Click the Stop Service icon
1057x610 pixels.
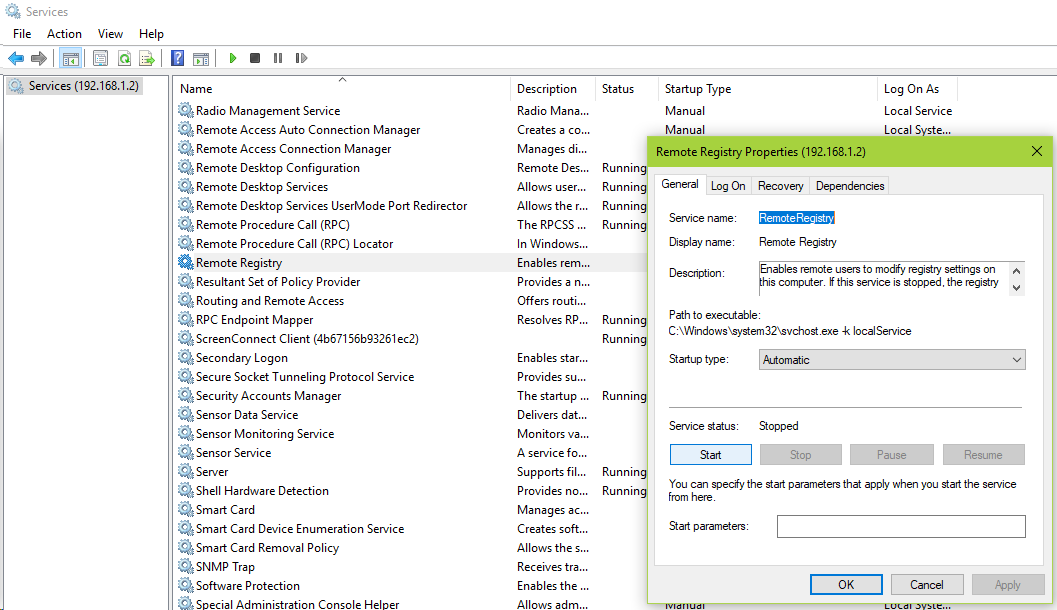[254, 57]
